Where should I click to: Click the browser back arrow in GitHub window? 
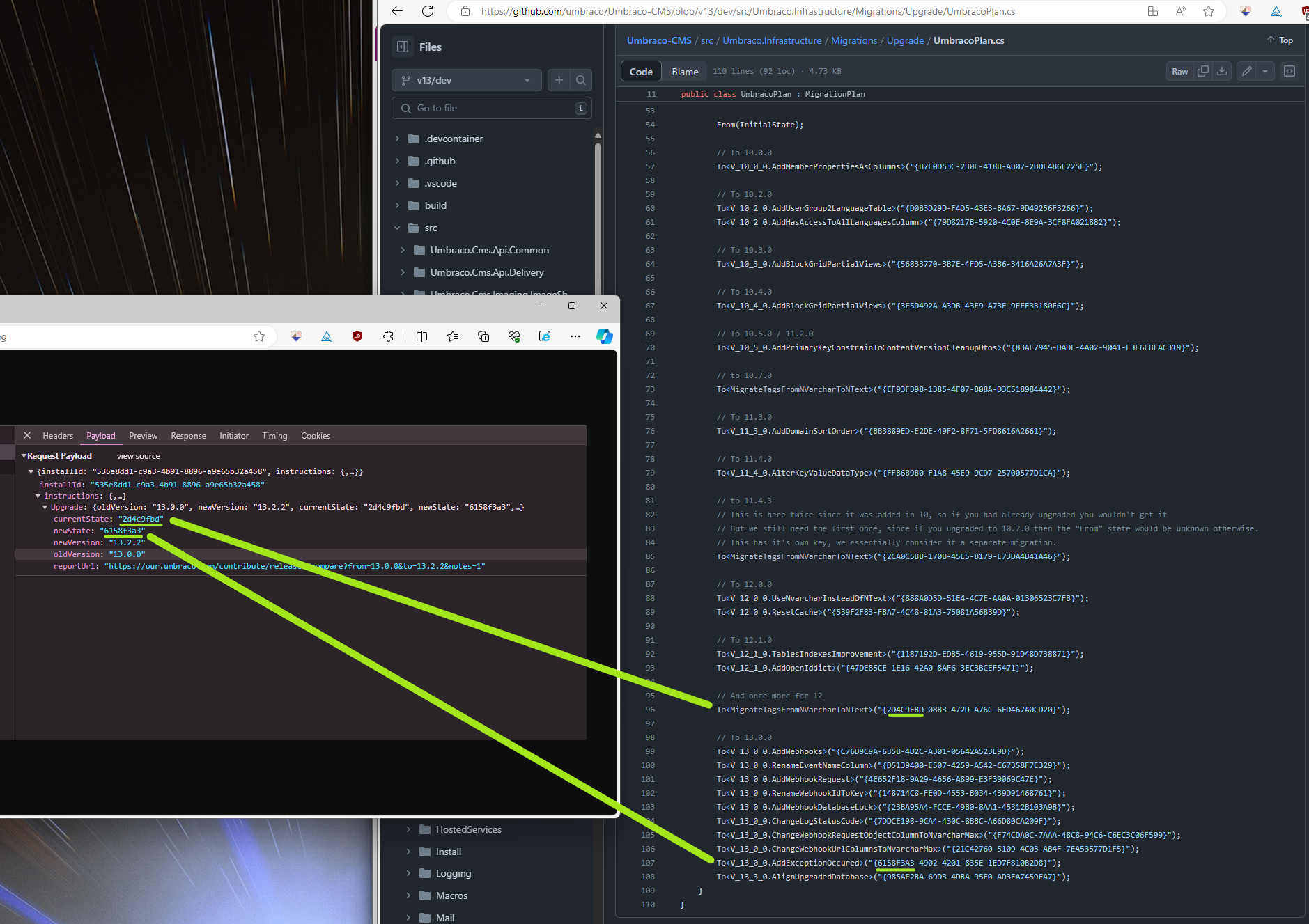[397, 11]
